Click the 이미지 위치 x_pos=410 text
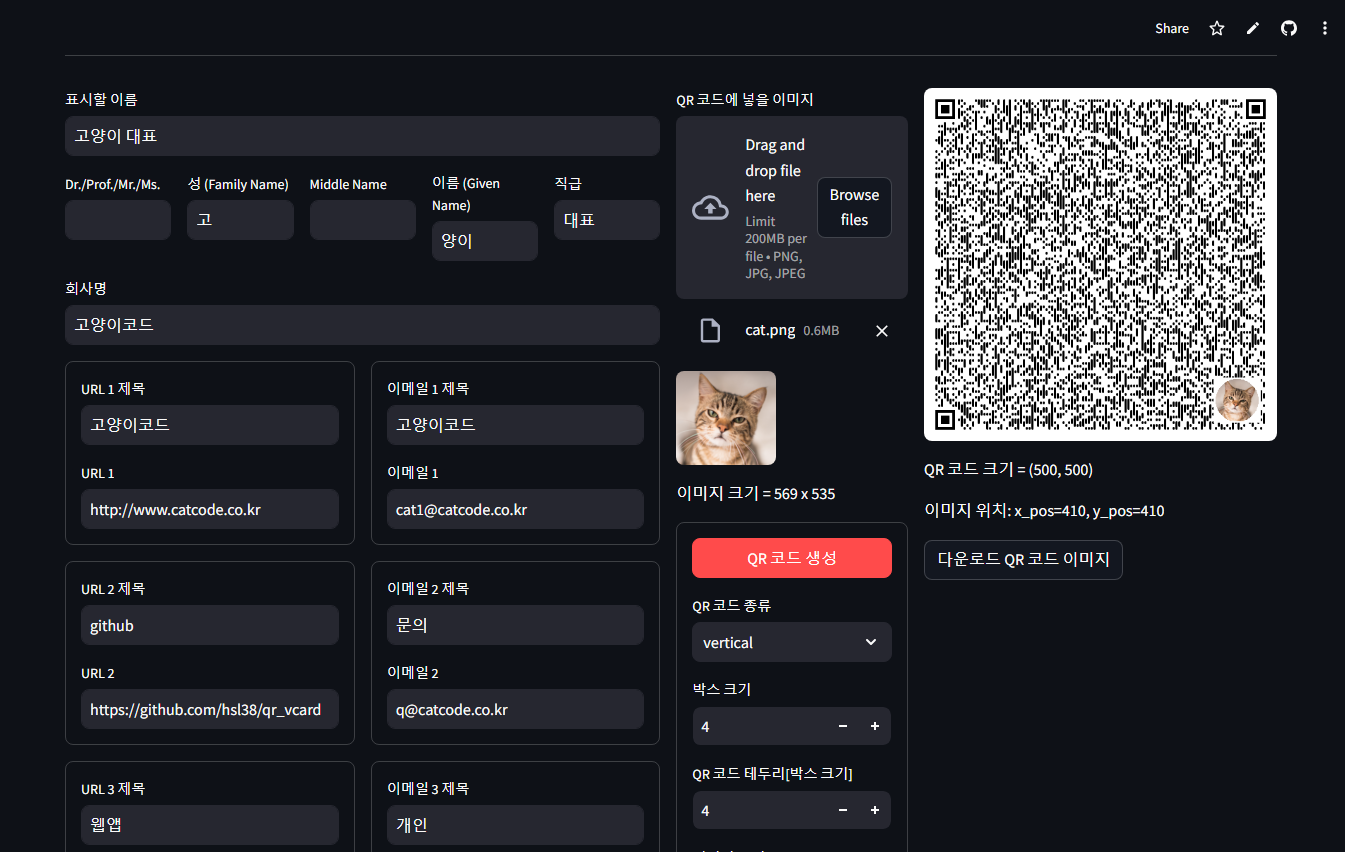 [1044, 510]
